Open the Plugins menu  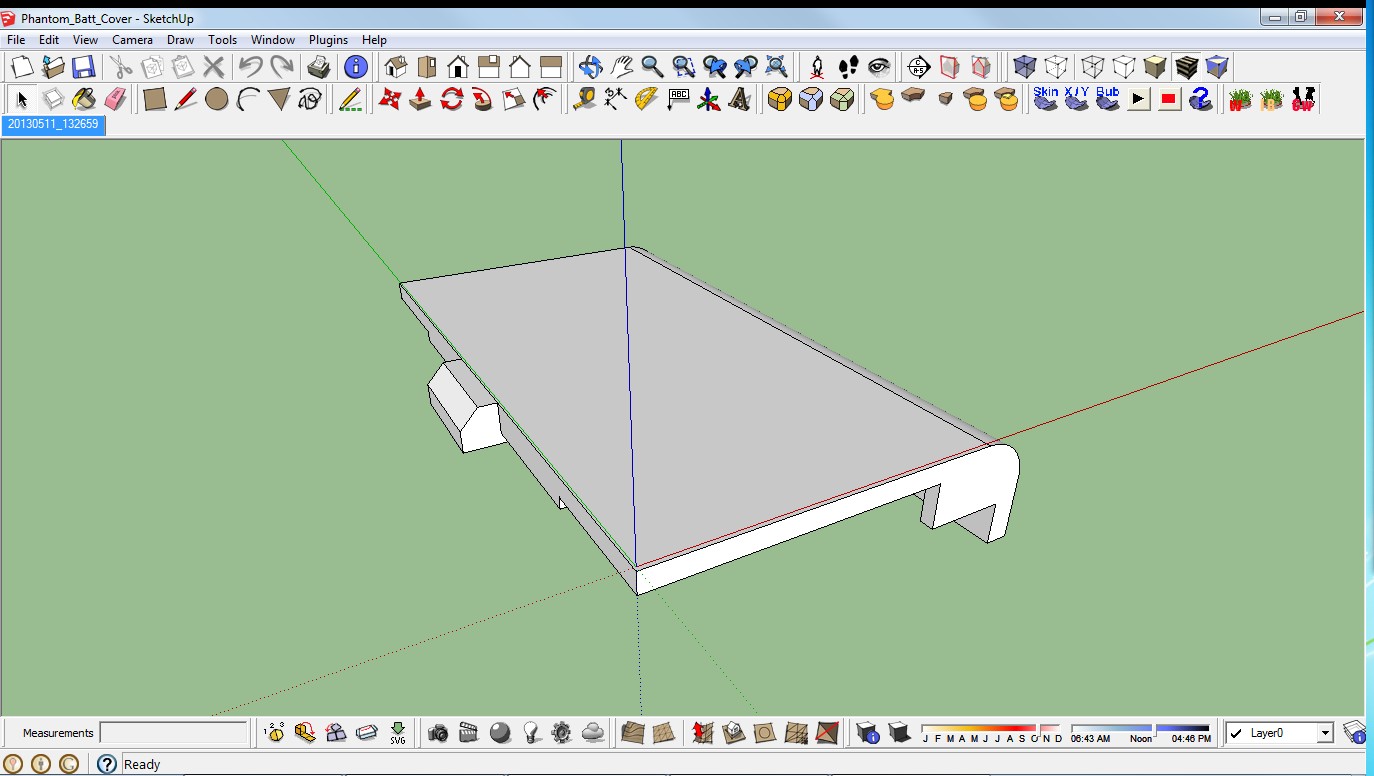(x=328, y=40)
